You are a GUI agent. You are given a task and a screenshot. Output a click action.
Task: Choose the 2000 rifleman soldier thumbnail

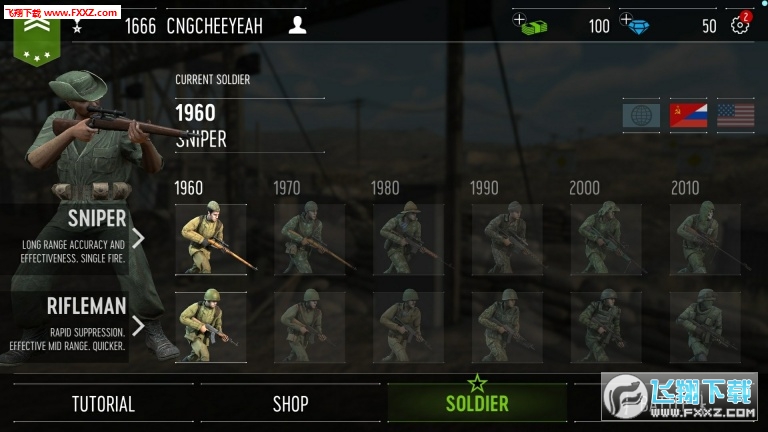click(x=606, y=327)
